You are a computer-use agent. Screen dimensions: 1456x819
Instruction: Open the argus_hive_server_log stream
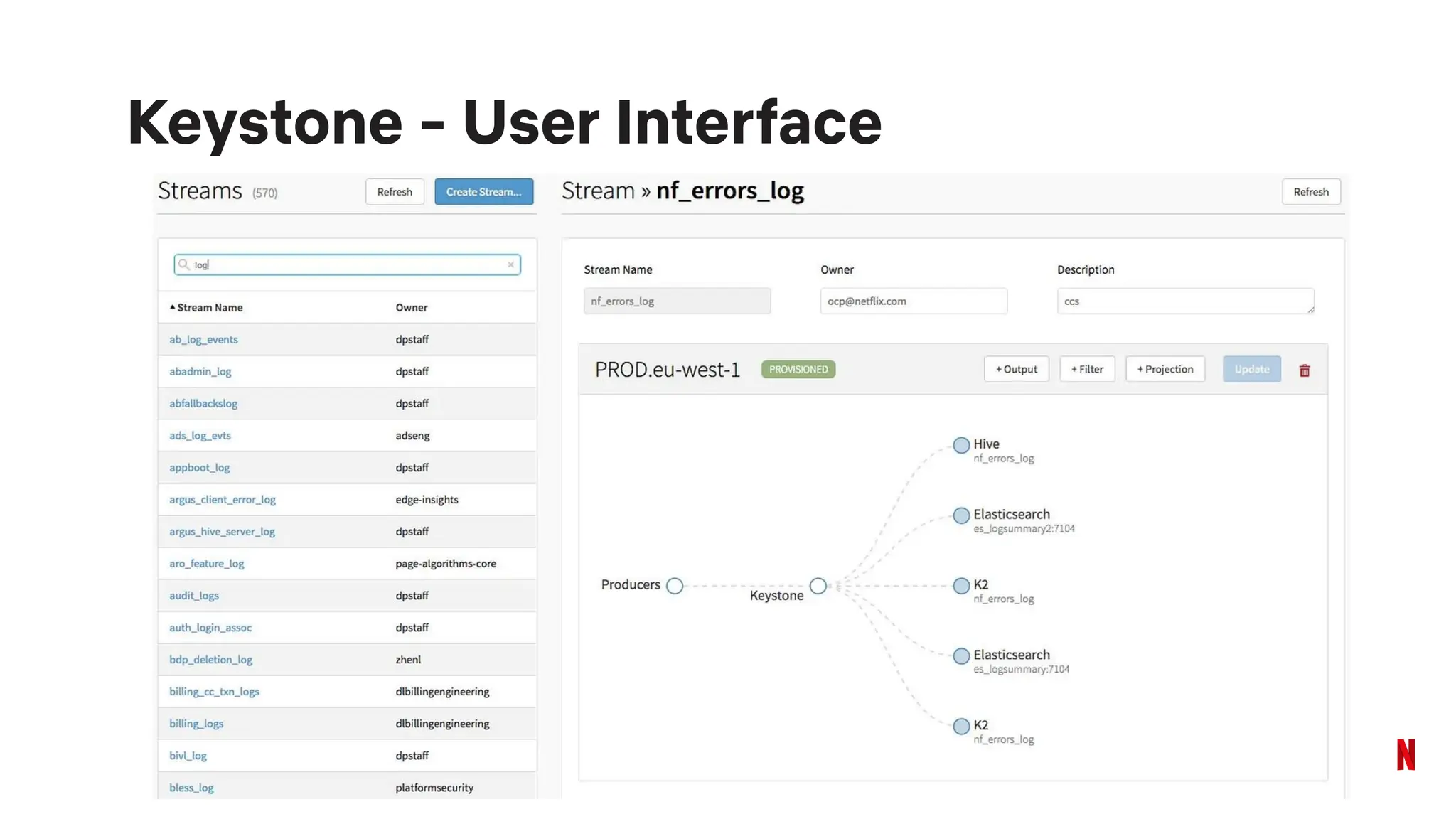point(222,532)
